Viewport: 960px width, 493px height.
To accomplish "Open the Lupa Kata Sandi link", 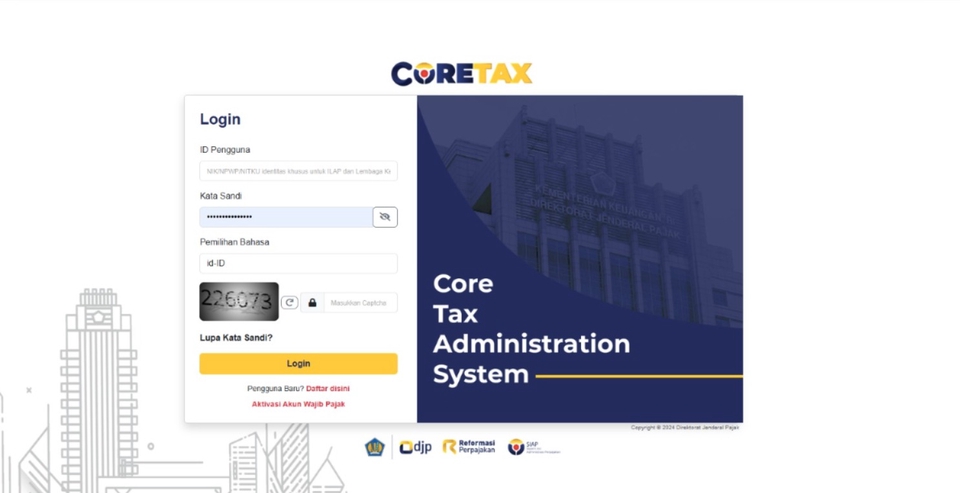I will coord(236,337).
